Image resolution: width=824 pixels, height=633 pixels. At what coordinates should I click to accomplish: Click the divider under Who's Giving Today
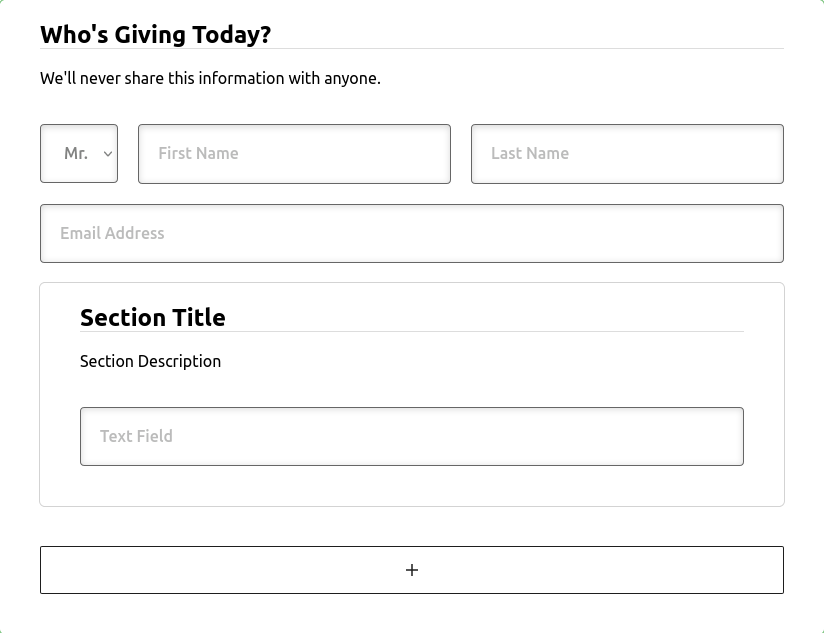point(411,52)
